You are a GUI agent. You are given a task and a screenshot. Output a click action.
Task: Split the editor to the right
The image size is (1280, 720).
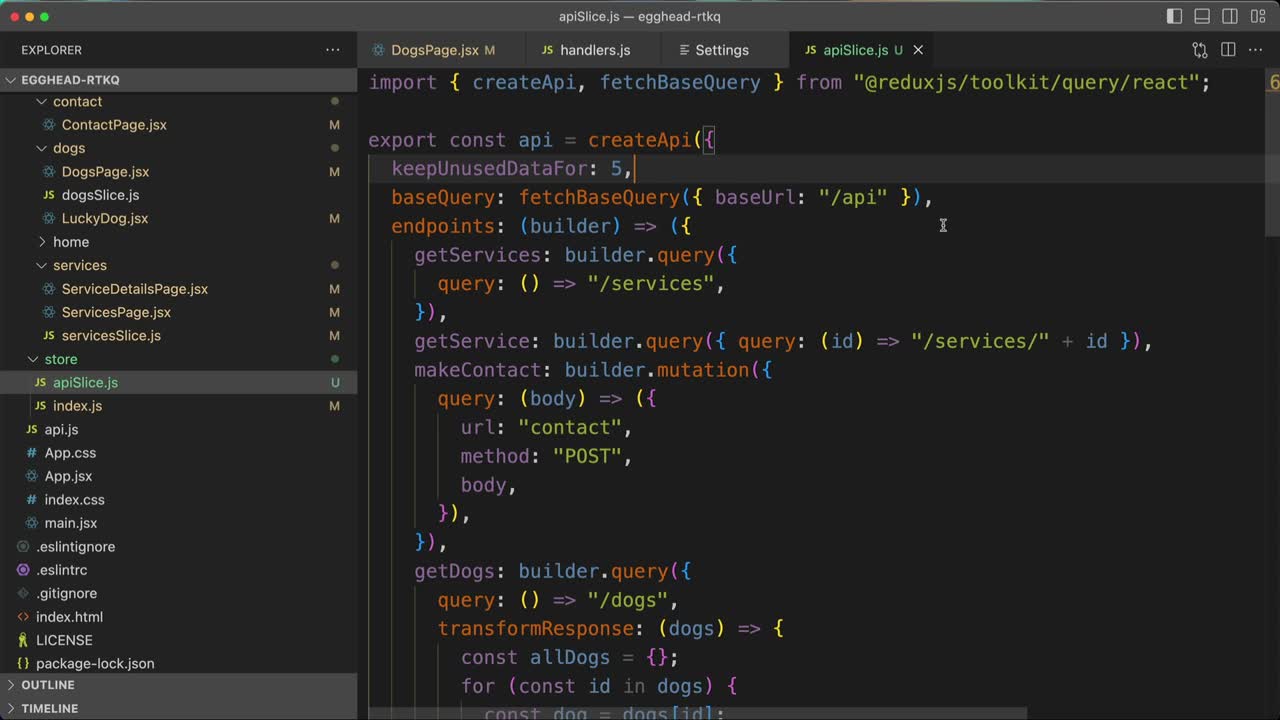tap(1228, 50)
